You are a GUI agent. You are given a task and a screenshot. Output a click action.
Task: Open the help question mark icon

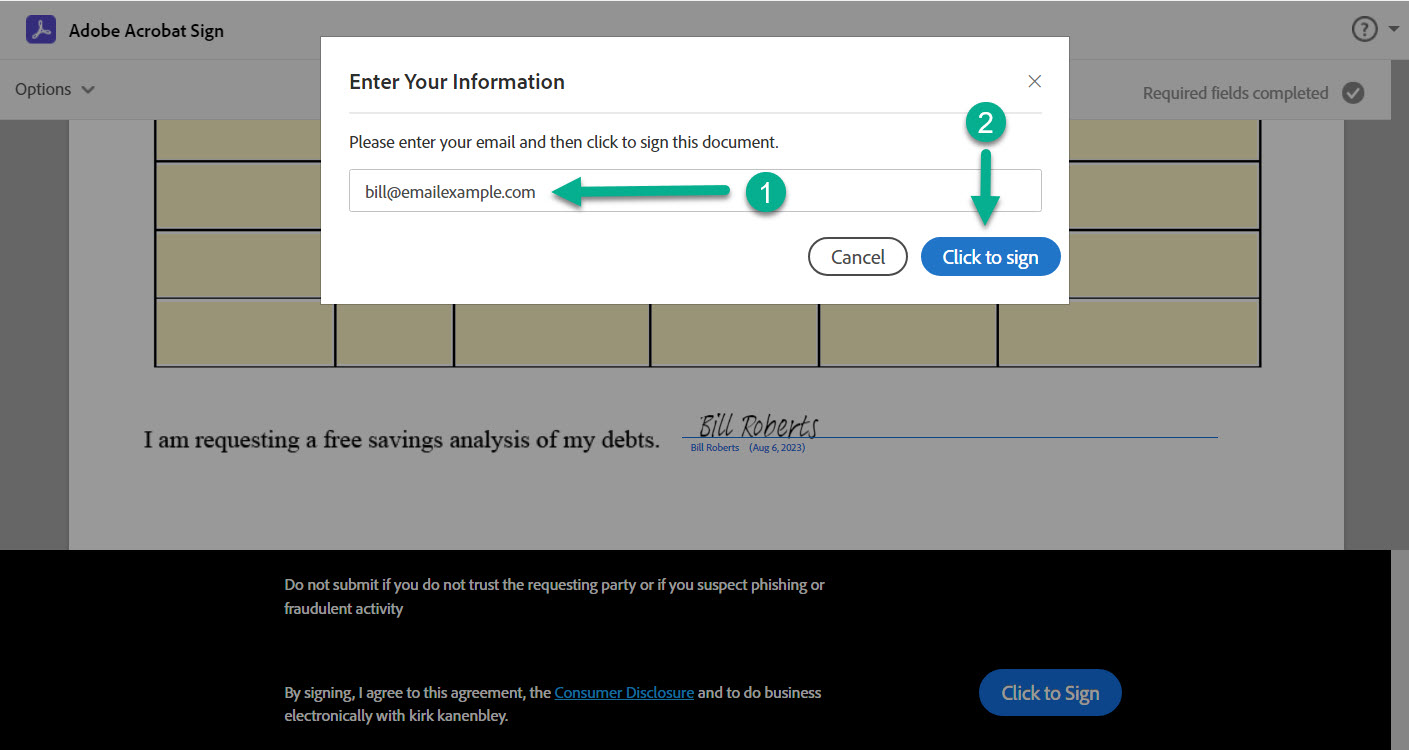coord(1365,30)
